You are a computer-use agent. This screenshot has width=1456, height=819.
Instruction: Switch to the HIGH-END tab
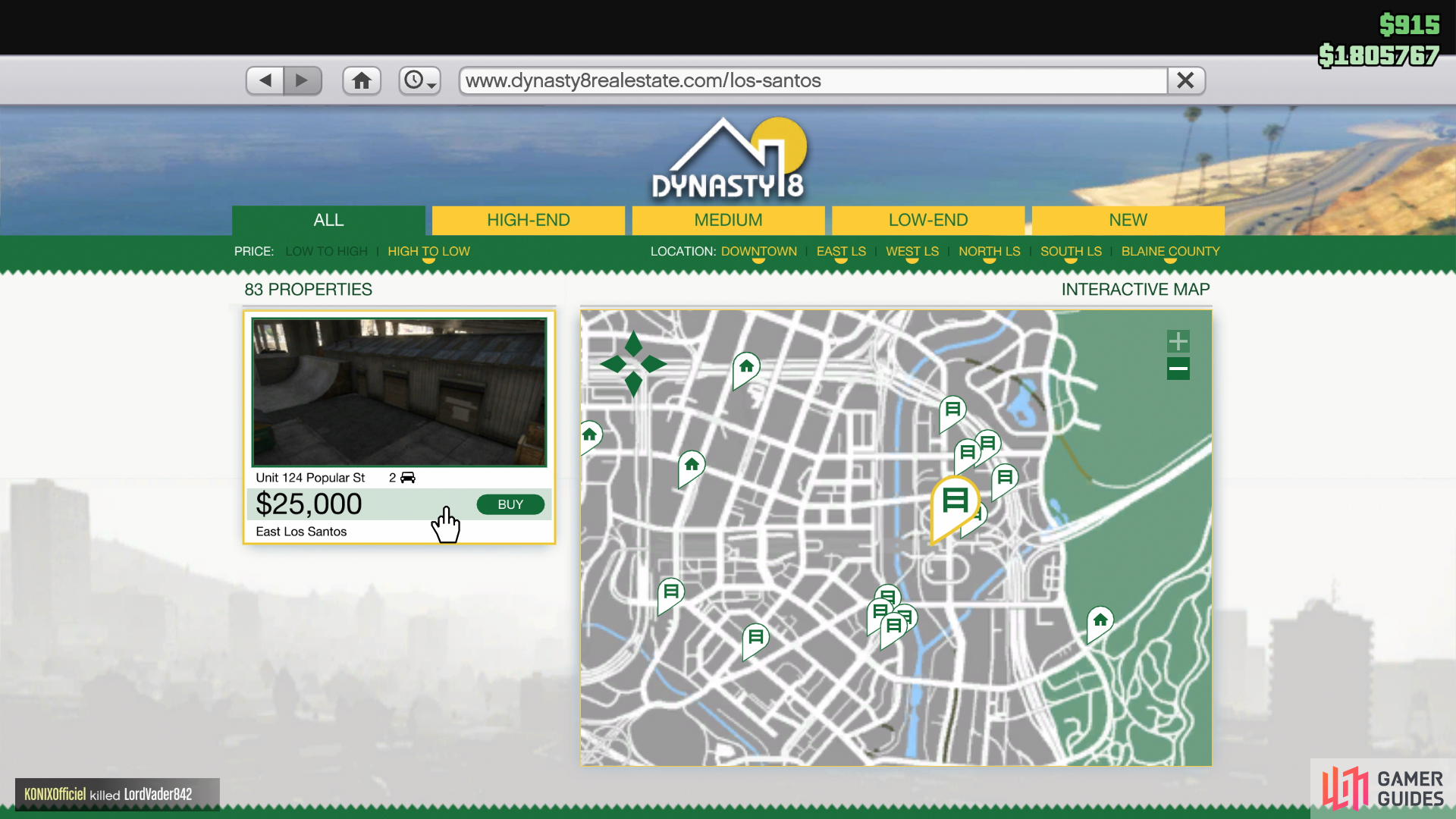click(x=529, y=220)
